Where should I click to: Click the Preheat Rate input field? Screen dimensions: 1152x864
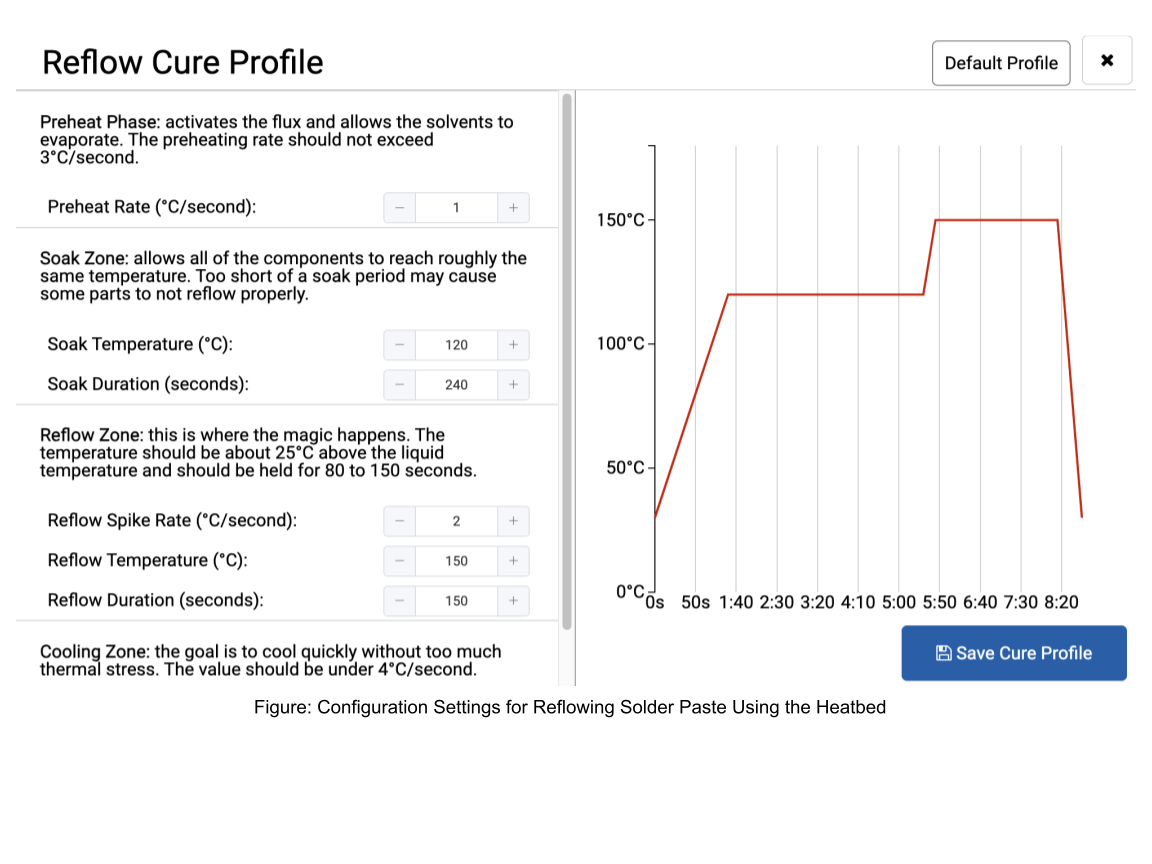click(456, 208)
